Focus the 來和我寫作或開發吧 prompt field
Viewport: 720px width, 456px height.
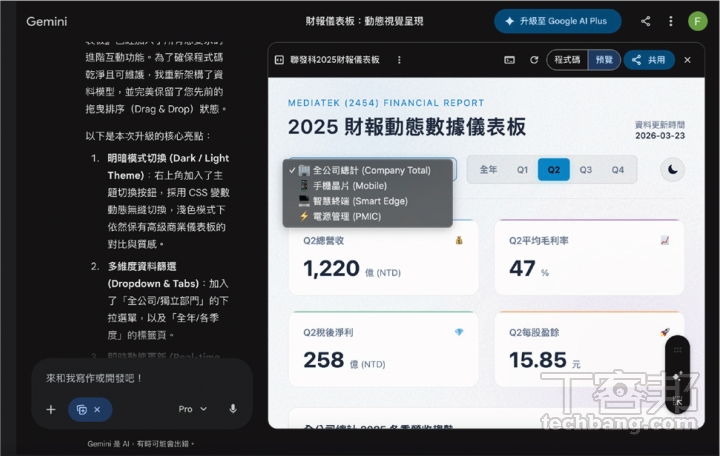(x=141, y=378)
